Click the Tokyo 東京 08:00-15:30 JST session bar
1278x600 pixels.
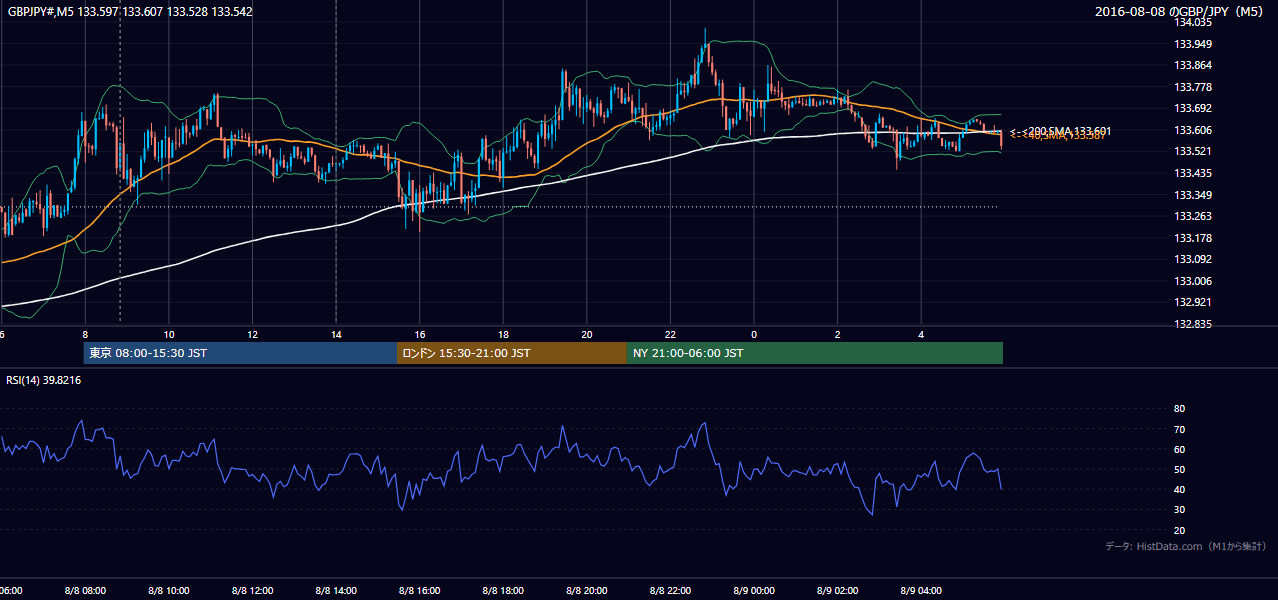[x=240, y=353]
